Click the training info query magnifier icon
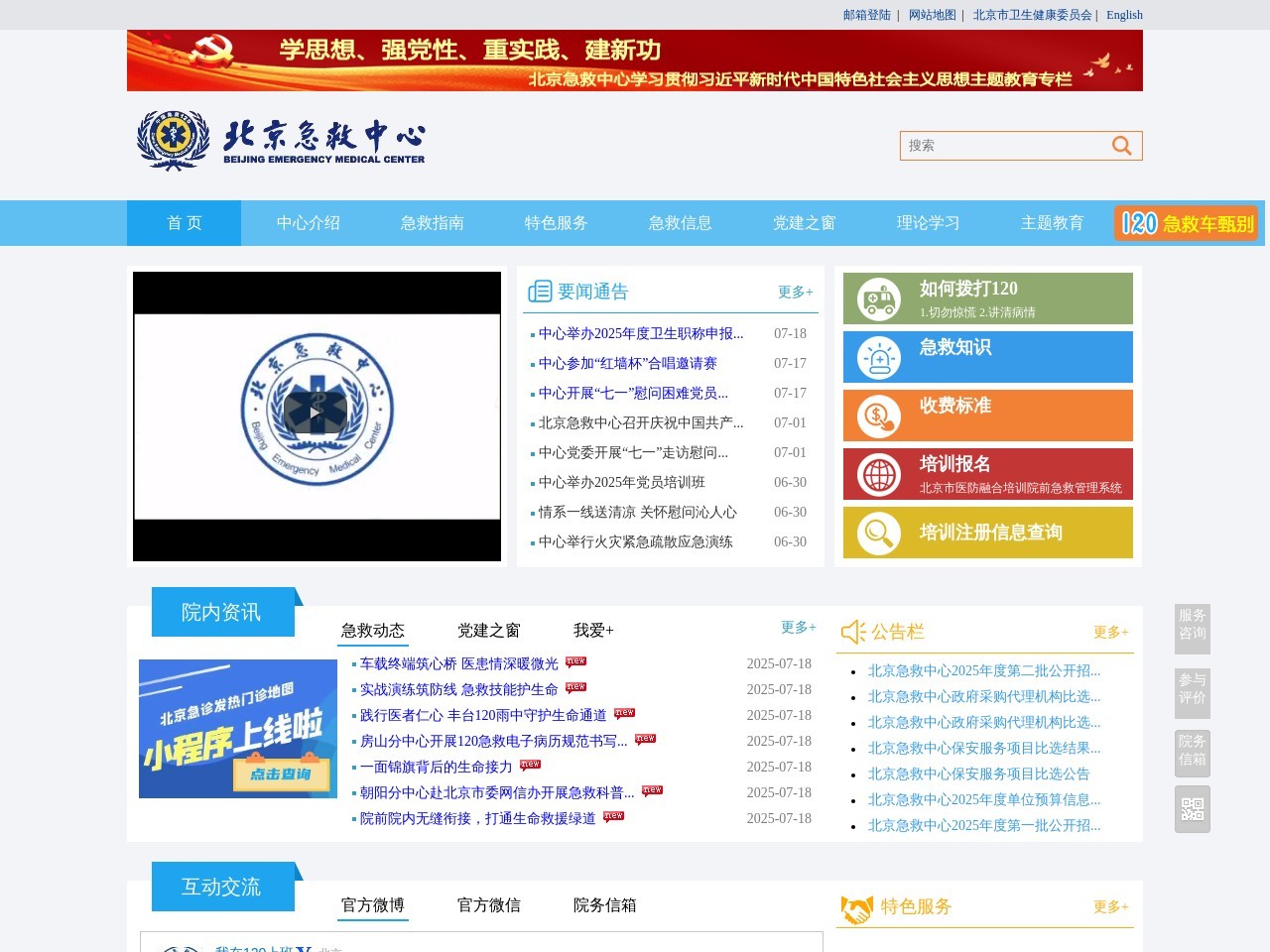The height and width of the screenshot is (952, 1270). coord(878,533)
